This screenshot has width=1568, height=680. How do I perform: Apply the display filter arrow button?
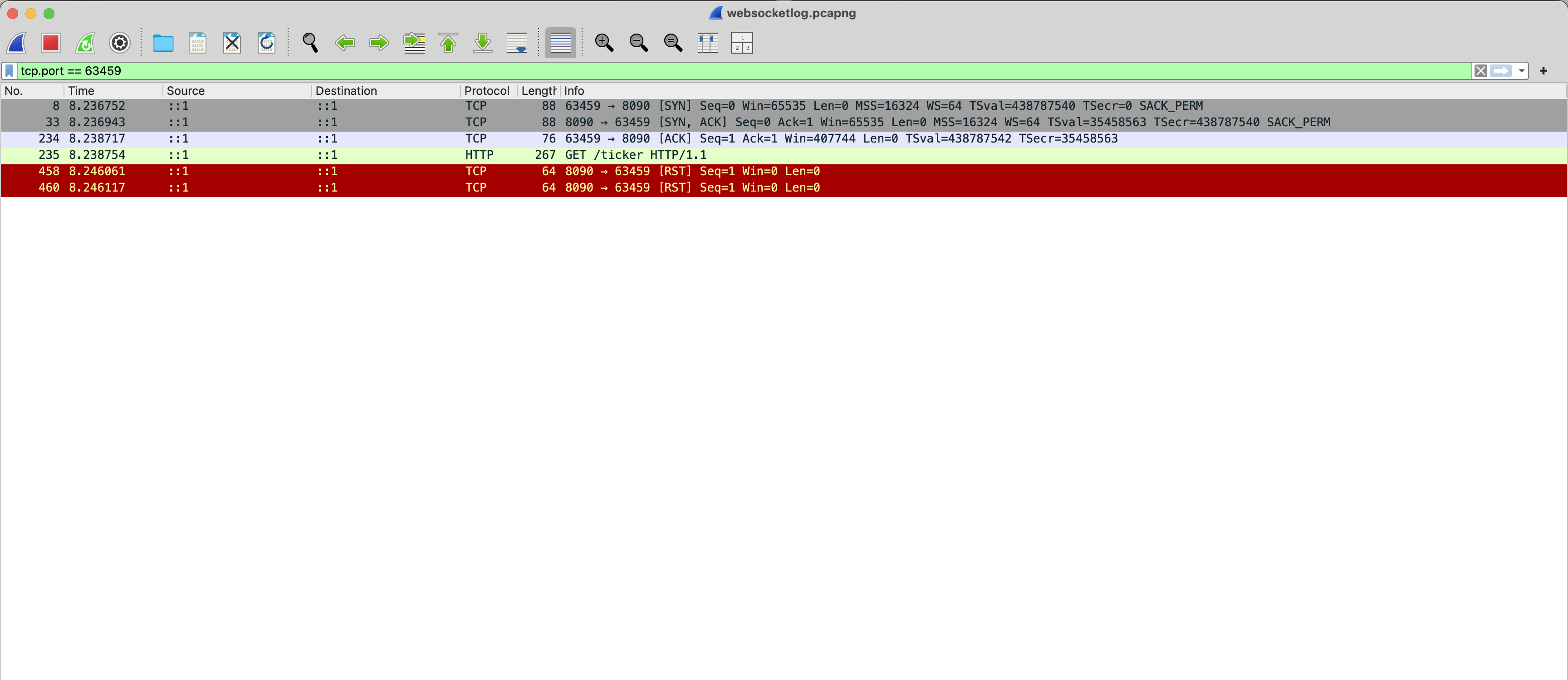(x=1500, y=71)
